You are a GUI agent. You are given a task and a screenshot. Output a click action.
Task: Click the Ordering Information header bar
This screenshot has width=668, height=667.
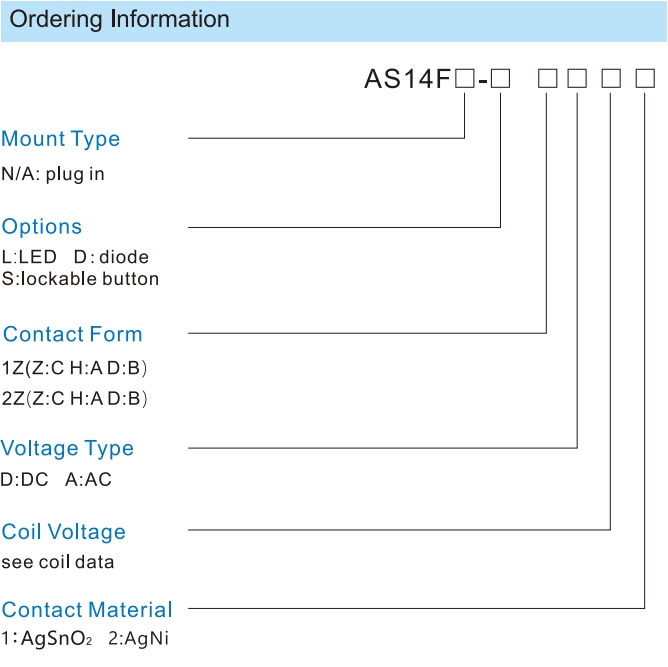pyautogui.click(x=334, y=21)
